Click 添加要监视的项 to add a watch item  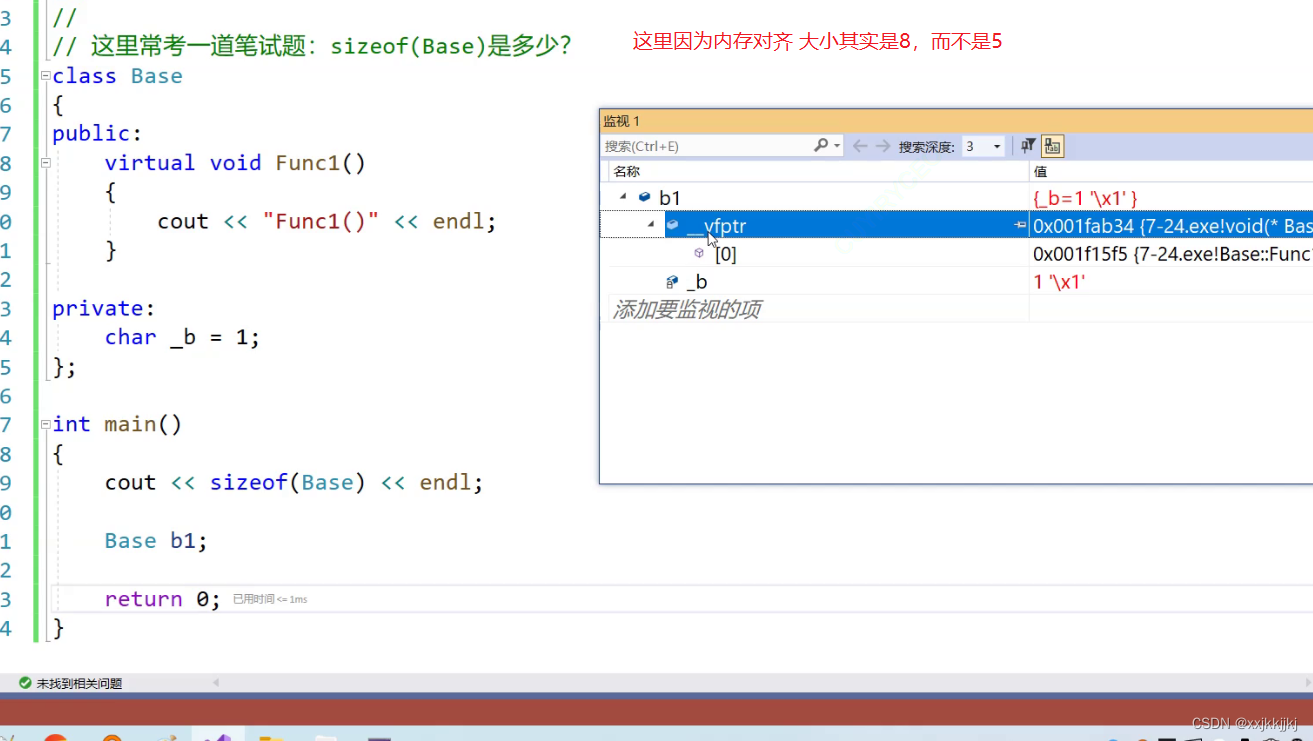pyautogui.click(x=686, y=309)
